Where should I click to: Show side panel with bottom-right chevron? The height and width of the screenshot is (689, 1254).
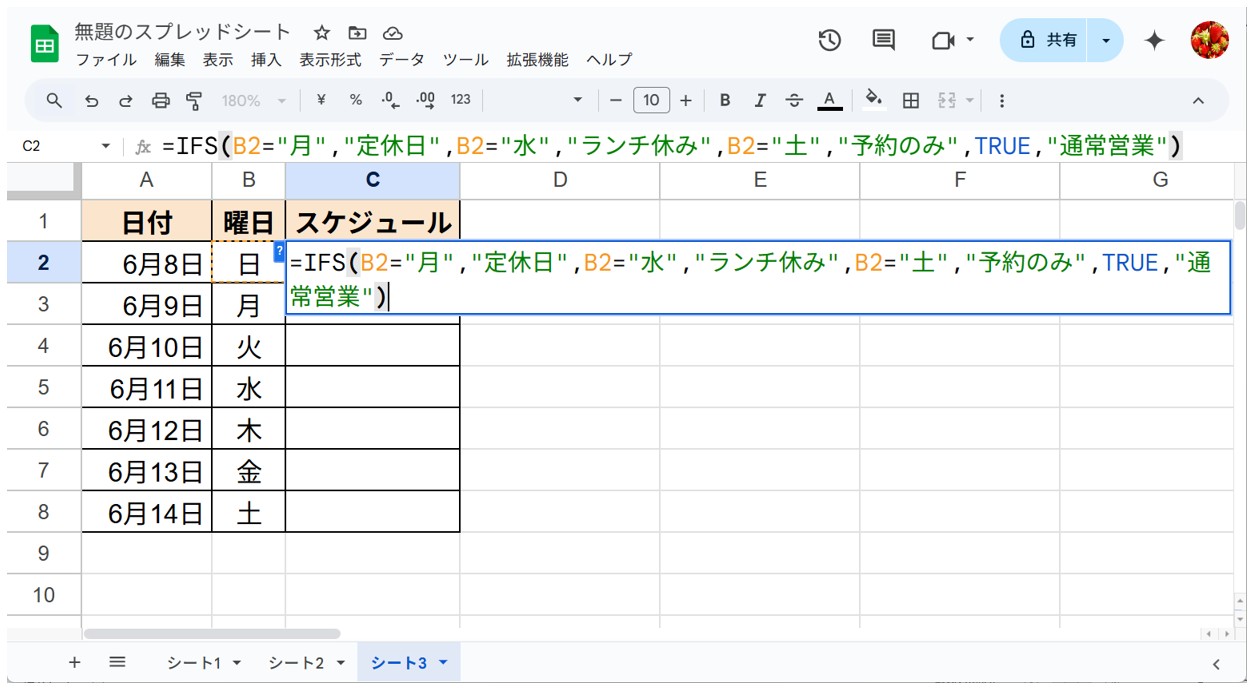click(x=1217, y=663)
